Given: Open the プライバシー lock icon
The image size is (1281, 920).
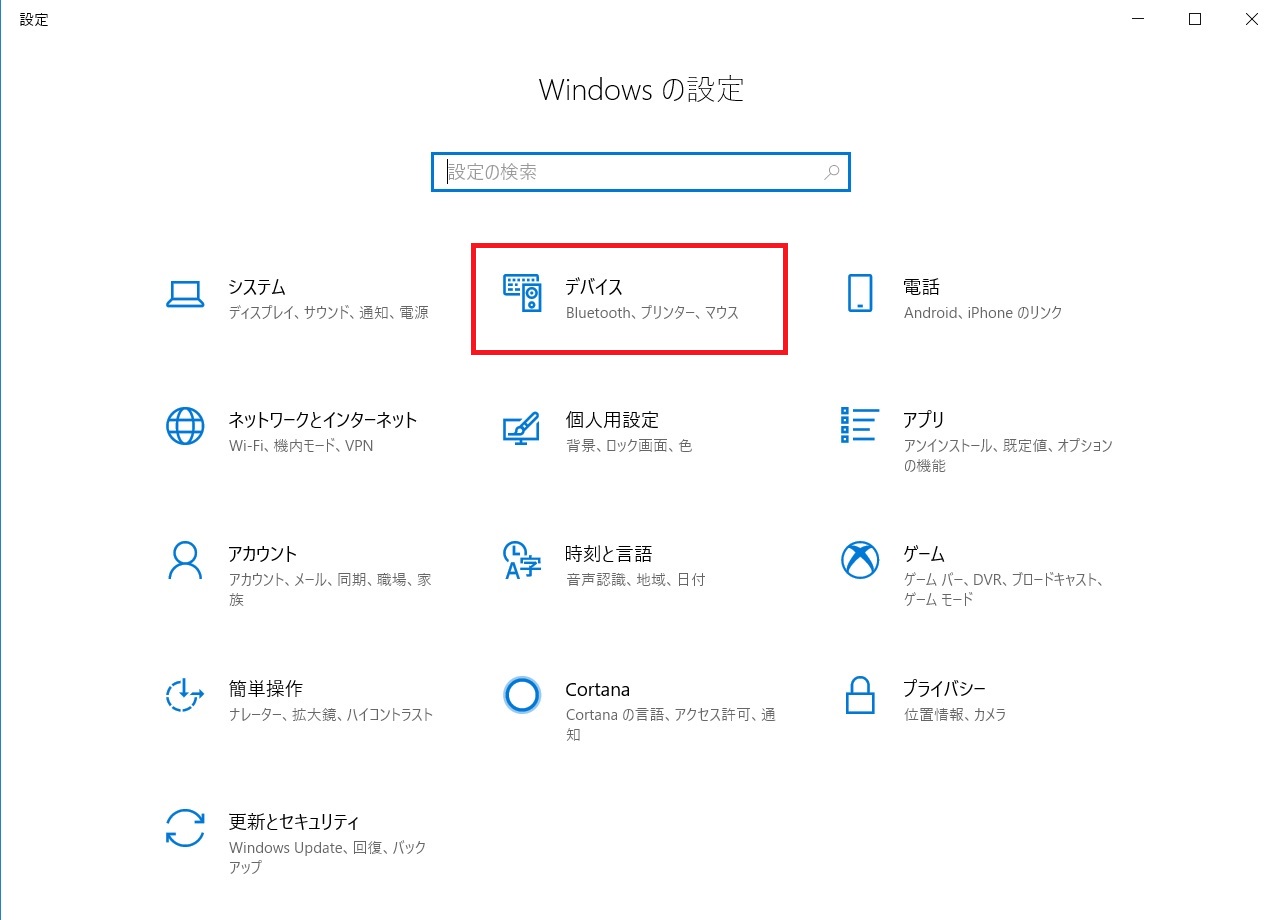Looking at the screenshot, I should (860, 694).
